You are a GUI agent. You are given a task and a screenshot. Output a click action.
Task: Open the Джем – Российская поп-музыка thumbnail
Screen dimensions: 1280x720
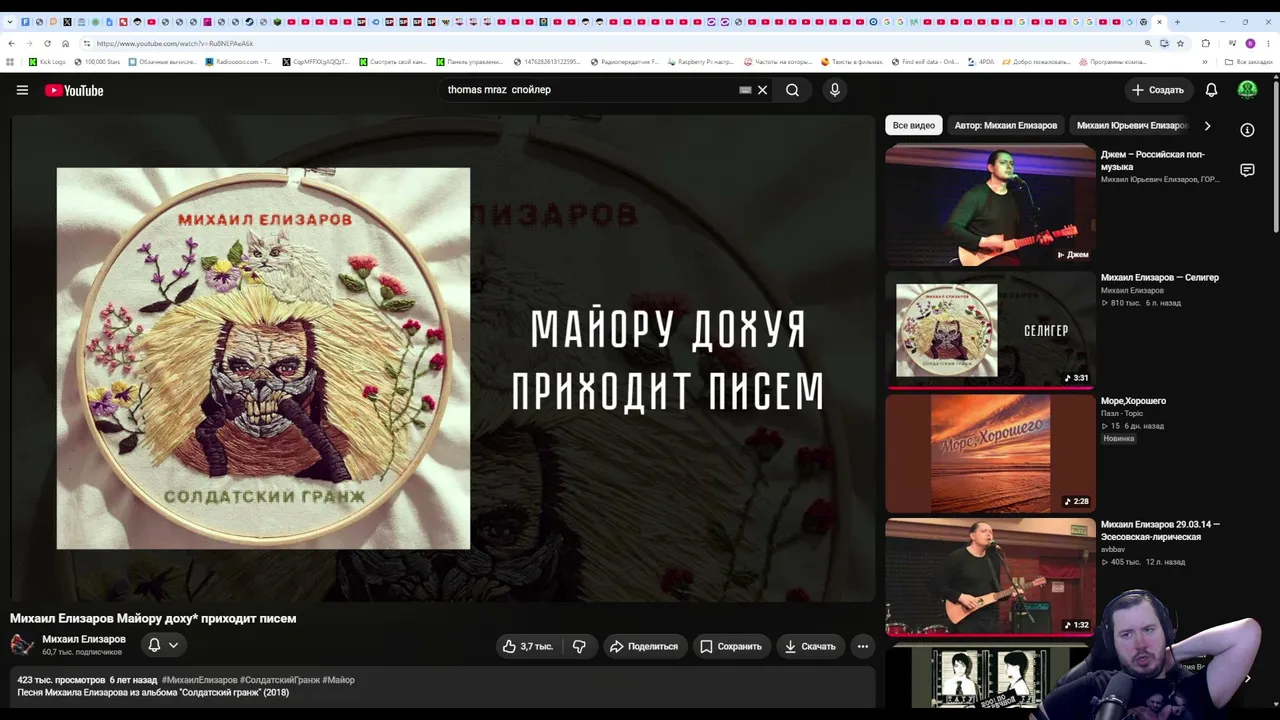(x=990, y=205)
